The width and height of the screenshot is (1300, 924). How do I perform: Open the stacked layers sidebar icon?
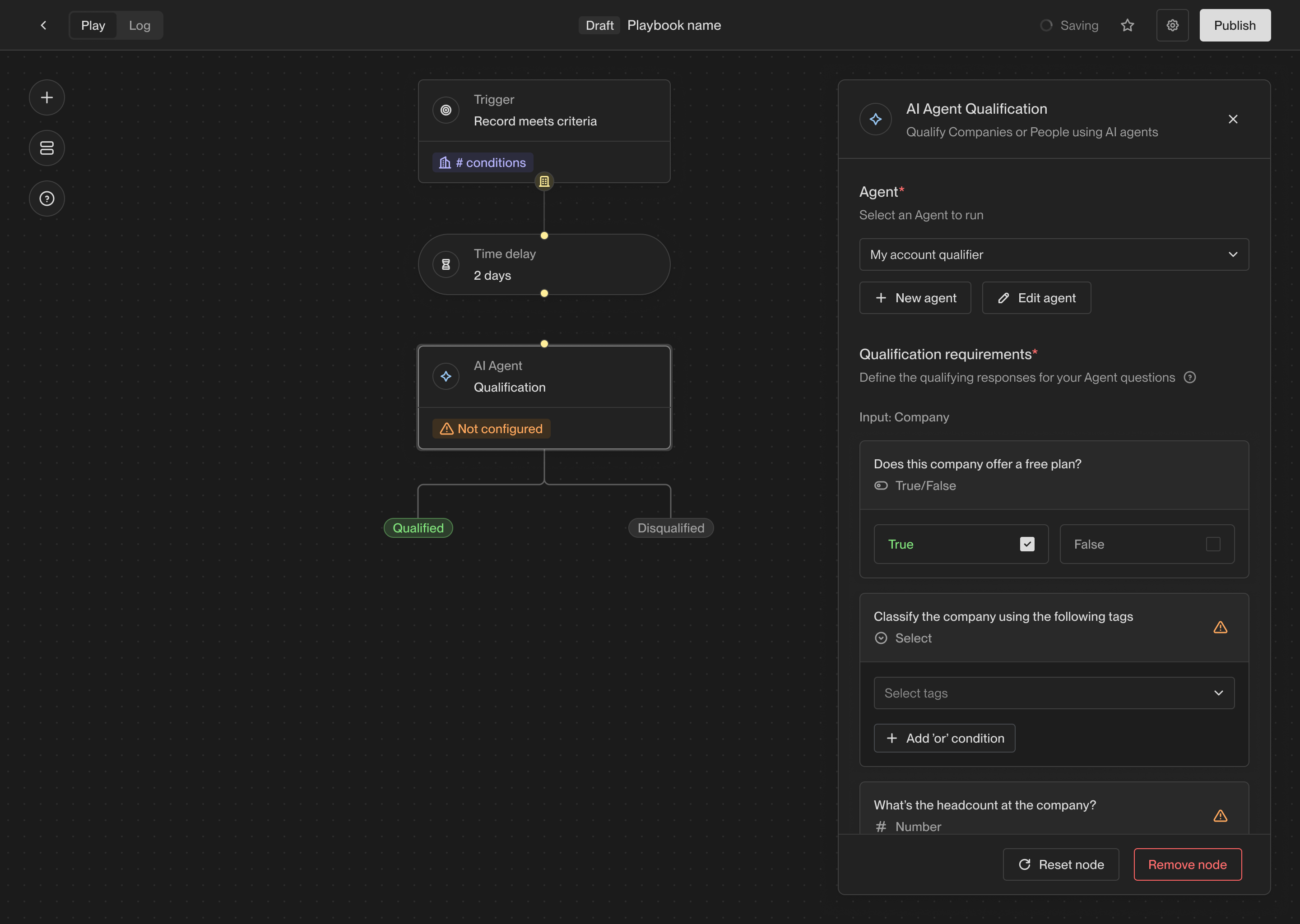46,148
